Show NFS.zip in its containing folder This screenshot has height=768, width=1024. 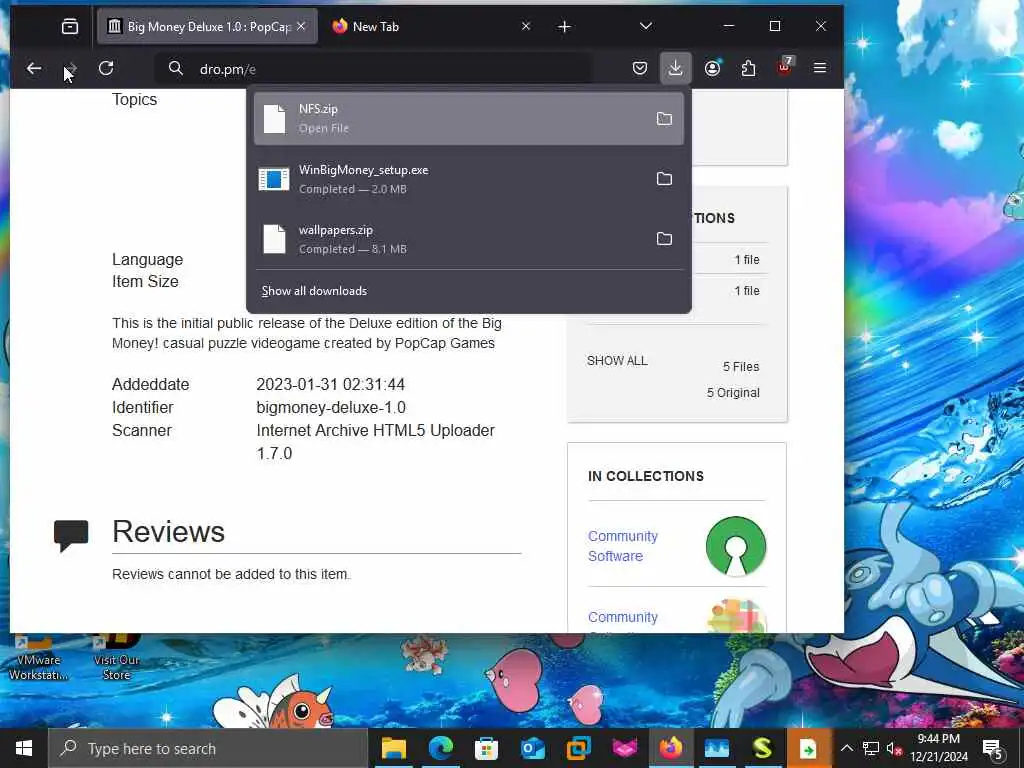pyautogui.click(x=664, y=118)
